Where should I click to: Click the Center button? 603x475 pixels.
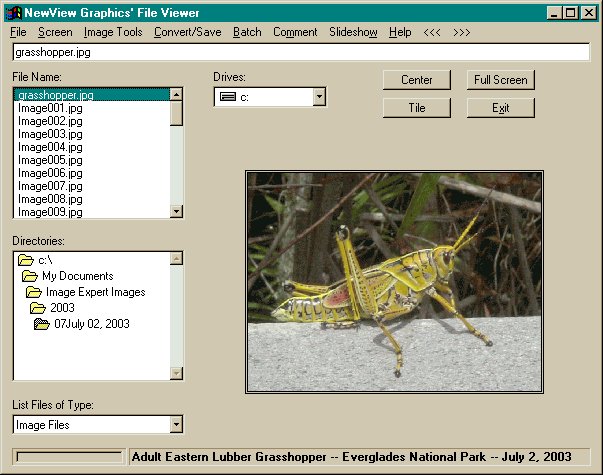click(416, 80)
